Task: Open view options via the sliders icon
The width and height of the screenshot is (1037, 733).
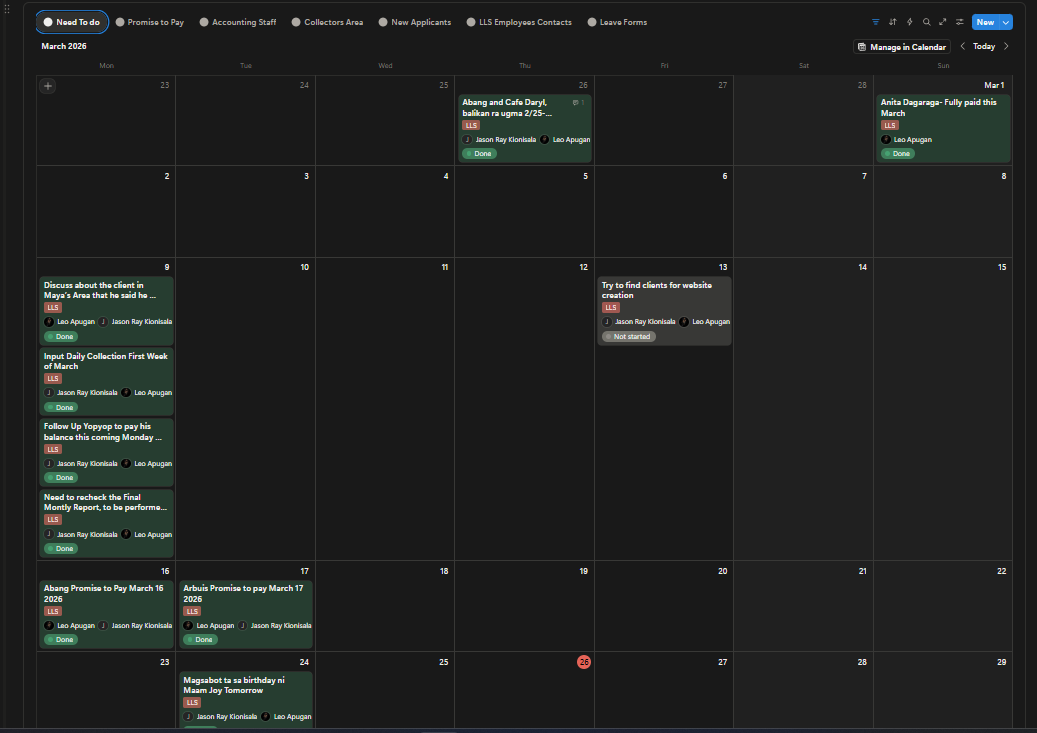Action: [x=961, y=22]
